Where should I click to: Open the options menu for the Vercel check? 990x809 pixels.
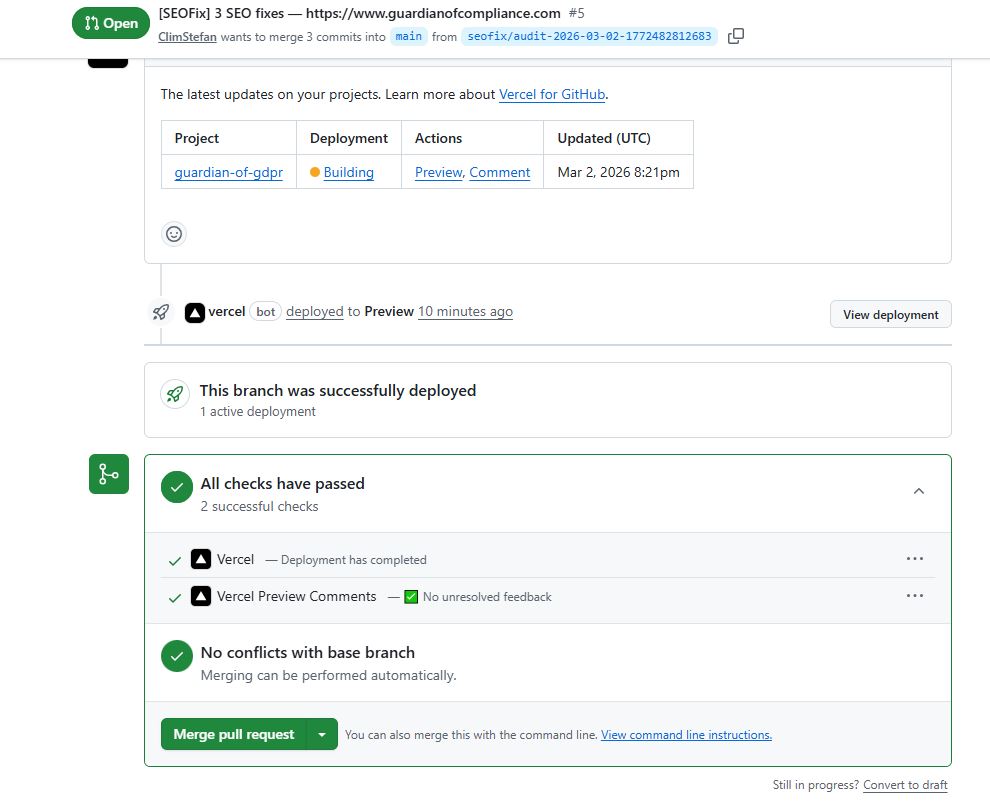(x=915, y=559)
